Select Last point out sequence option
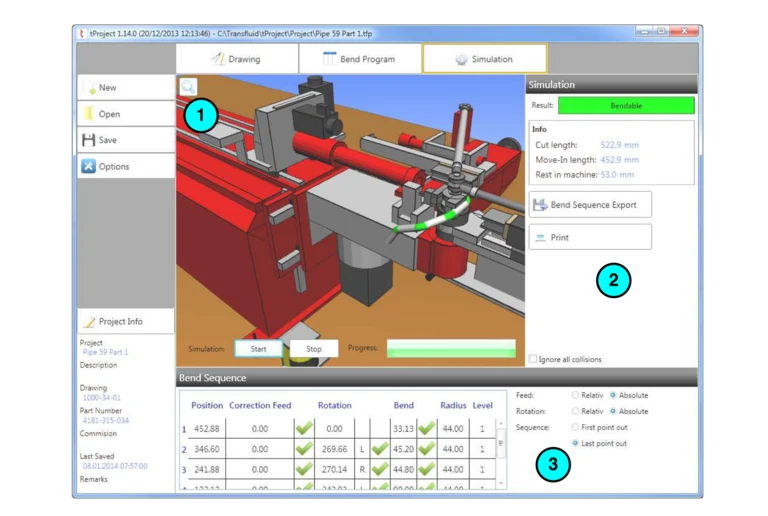Screen dimensions: 768x516 pyautogui.click(x=575, y=442)
